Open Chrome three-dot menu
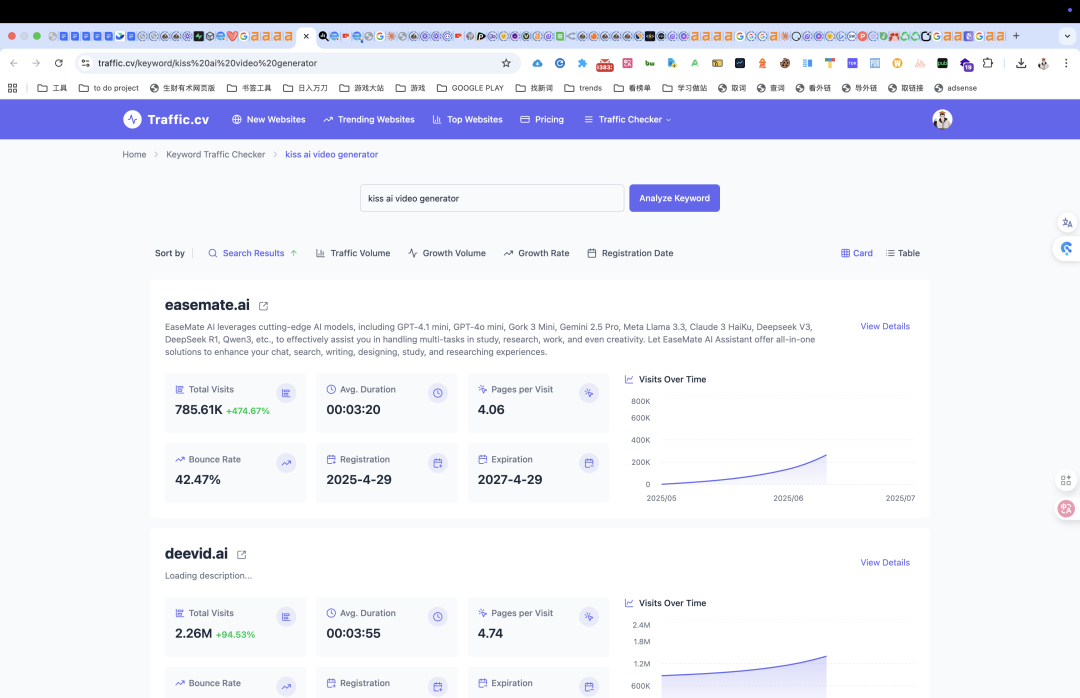The height and width of the screenshot is (698, 1080). click(x=1066, y=63)
